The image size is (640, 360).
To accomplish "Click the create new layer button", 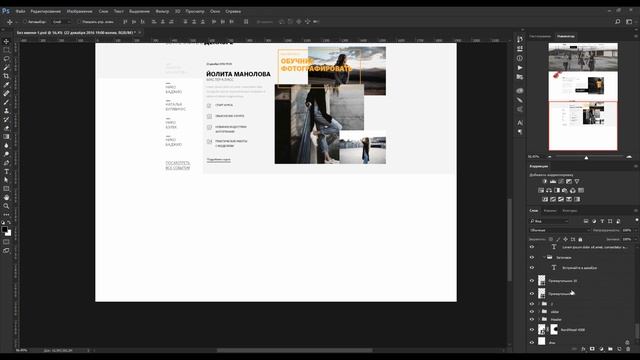I will click(x=619, y=349).
